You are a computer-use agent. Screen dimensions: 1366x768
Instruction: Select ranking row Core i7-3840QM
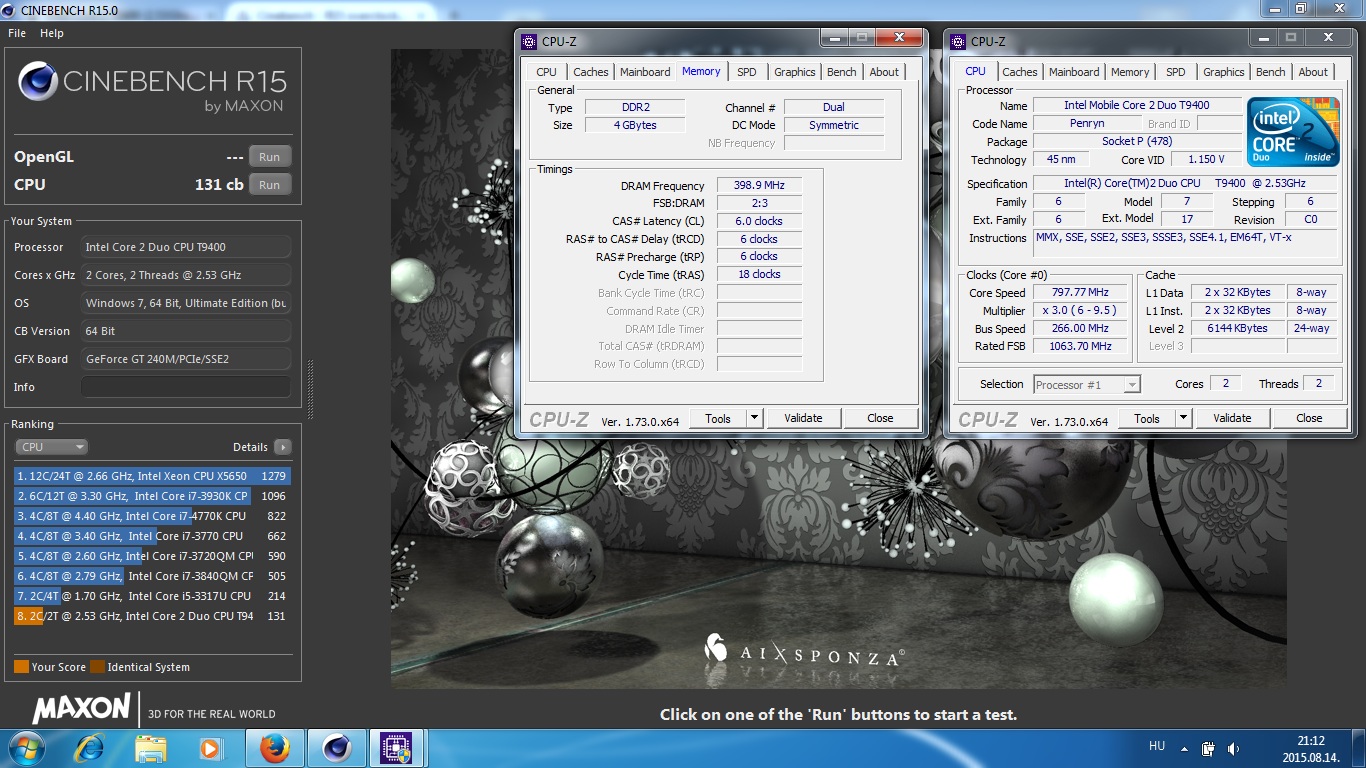pyautogui.click(x=152, y=576)
